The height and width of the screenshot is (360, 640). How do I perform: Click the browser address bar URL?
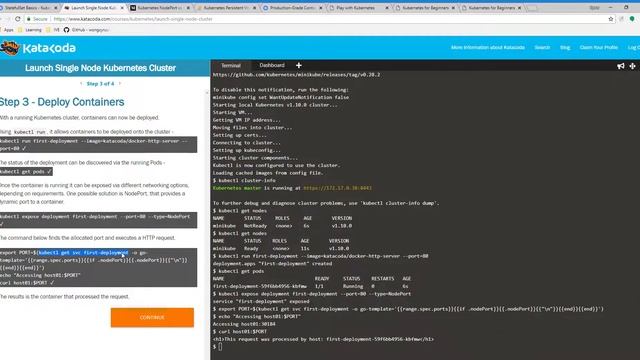(133, 19)
